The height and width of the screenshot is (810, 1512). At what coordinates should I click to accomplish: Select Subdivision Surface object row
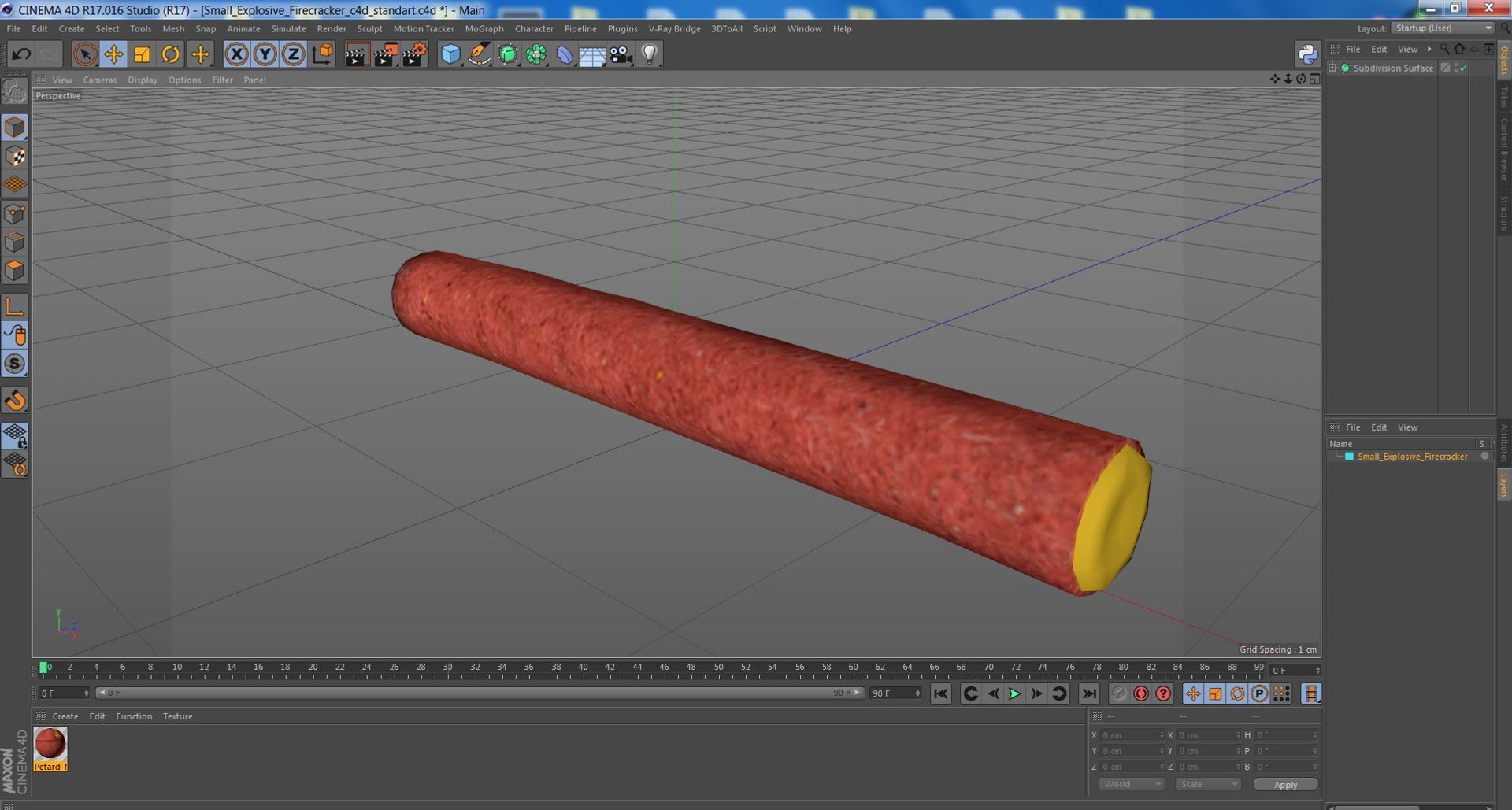click(x=1393, y=68)
